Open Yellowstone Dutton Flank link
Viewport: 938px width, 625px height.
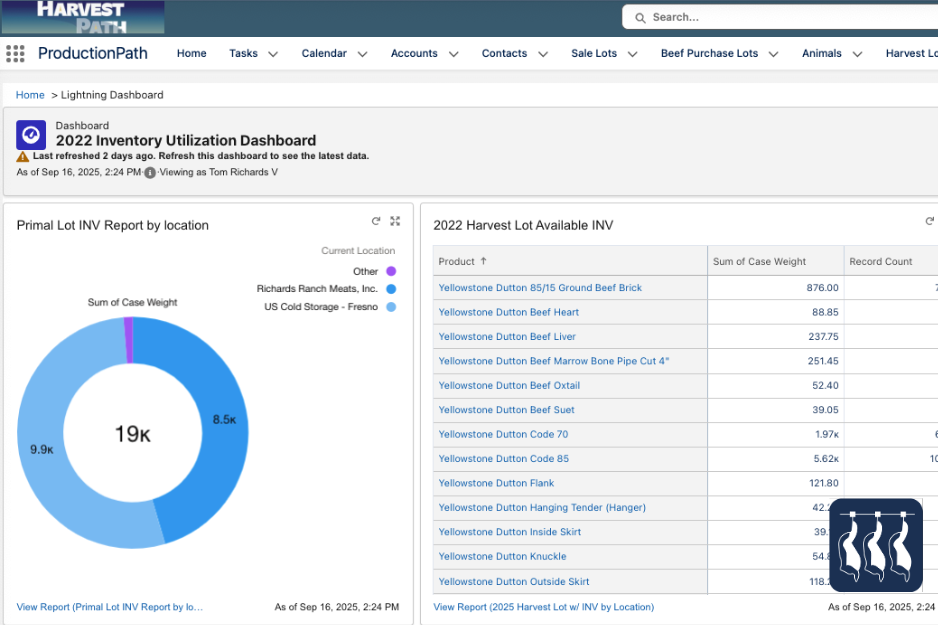click(497, 483)
